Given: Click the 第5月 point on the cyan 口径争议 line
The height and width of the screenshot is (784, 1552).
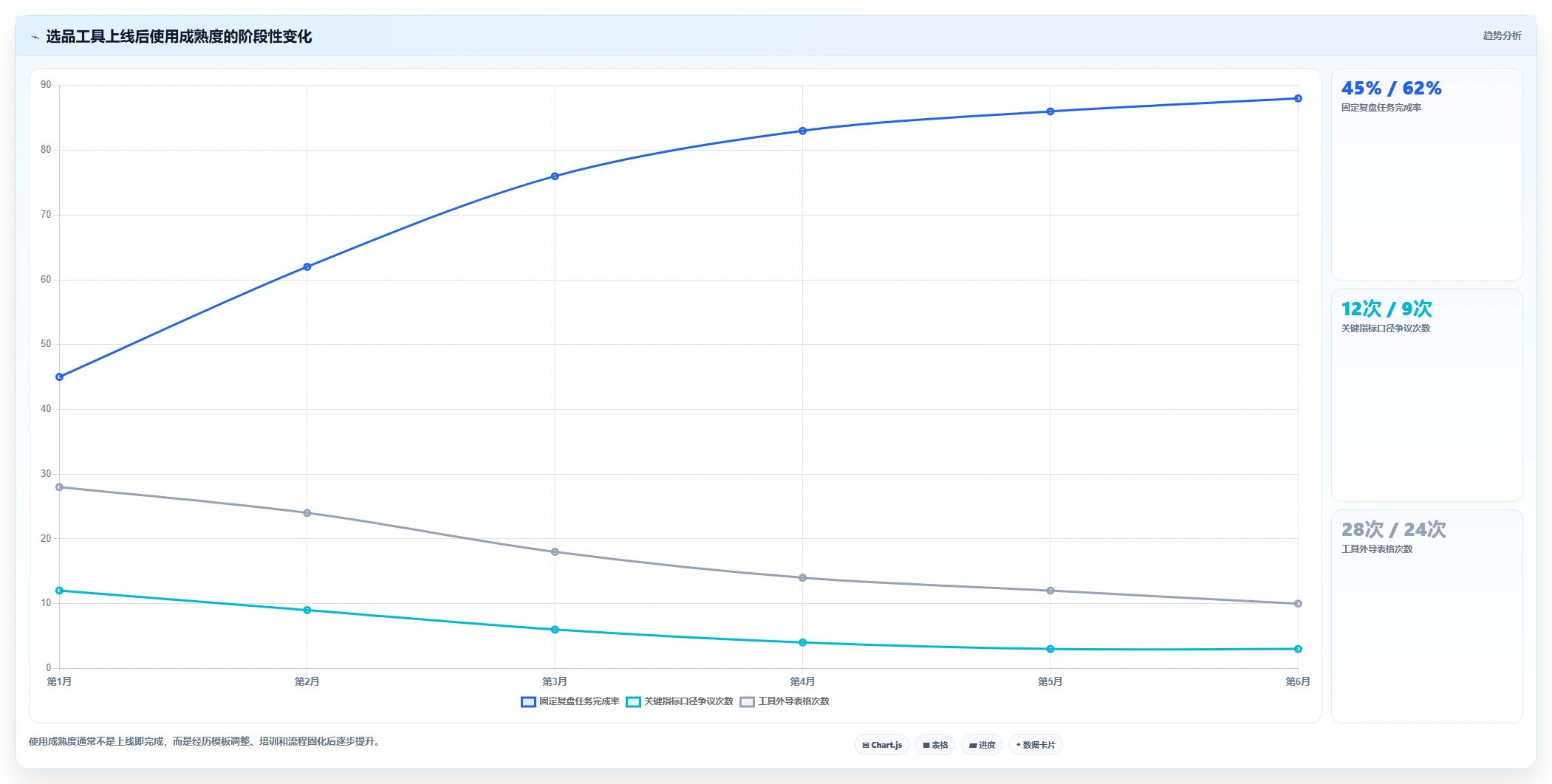Looking at the screenshot, I should [x=1050, y=649].
